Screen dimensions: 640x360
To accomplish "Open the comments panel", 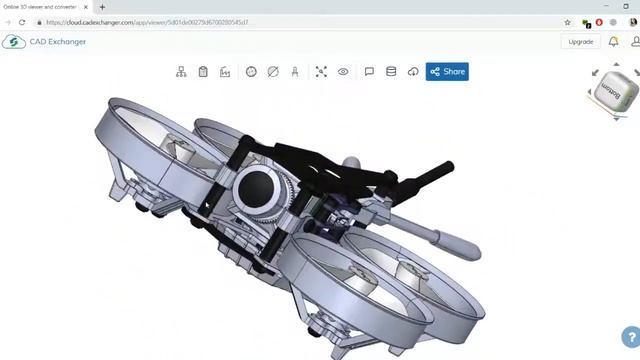I will tap(369, 72).
